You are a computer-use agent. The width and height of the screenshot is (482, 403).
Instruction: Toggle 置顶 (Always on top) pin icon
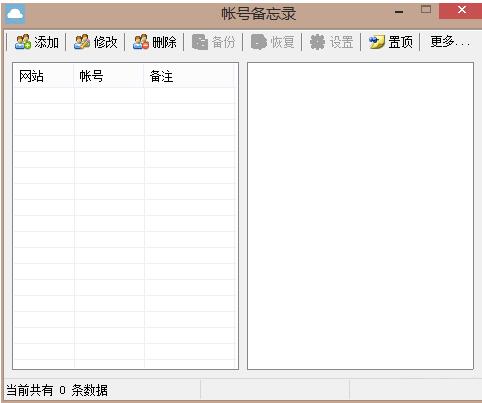point(377,42)
